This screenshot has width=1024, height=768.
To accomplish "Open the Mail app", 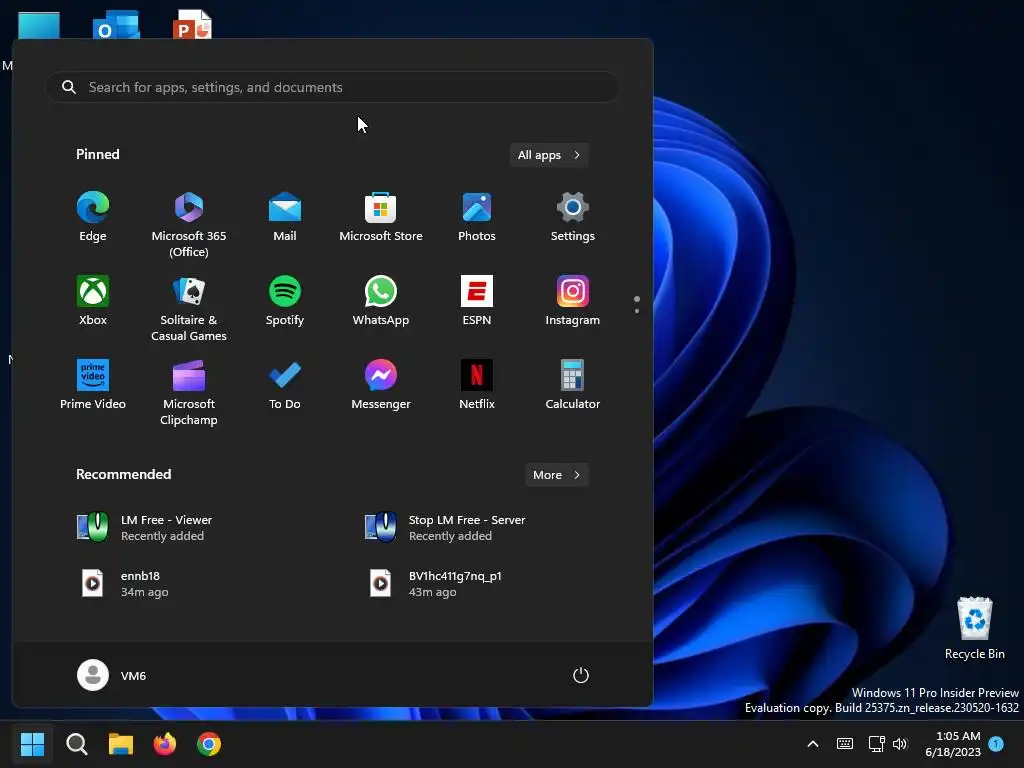I will pyautogui.click(x=285, y=217).
